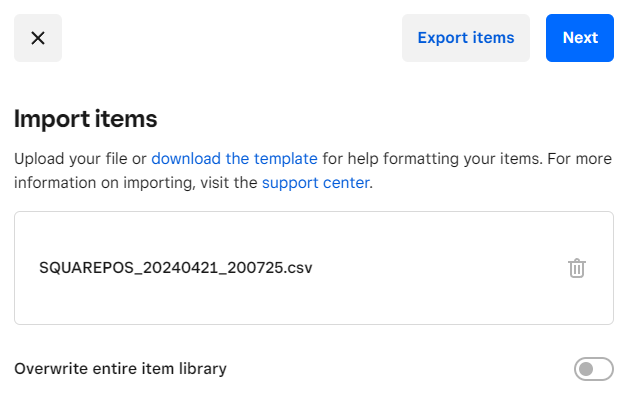The height and width of the screenshot is (398, 630).
Task: Click the Overwrite entire item library label
Action: click(121, 369)
